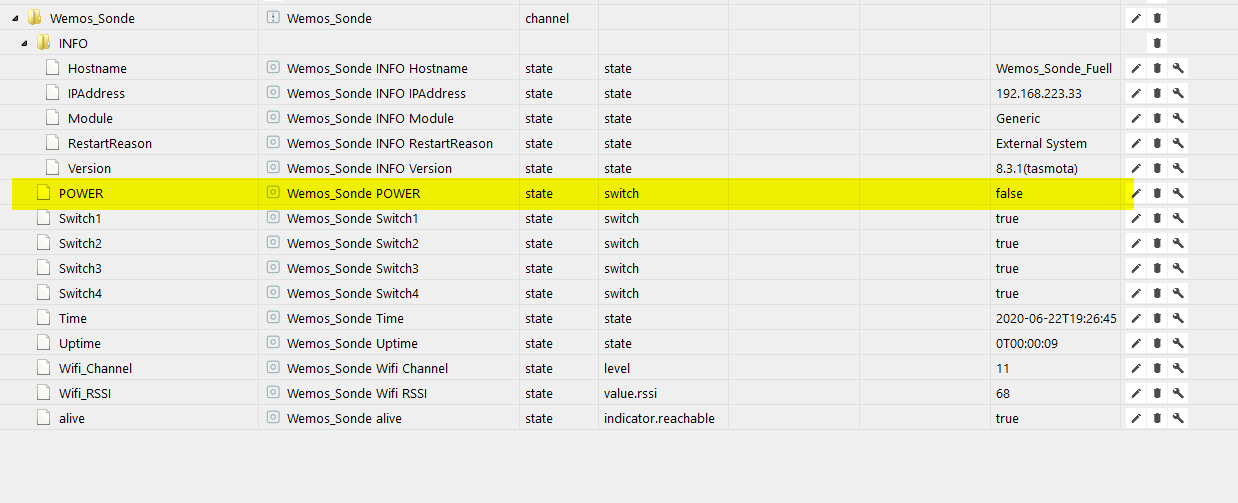Edit the IPAddress object
This screenshot has height=503, width=1238.
1136,93
